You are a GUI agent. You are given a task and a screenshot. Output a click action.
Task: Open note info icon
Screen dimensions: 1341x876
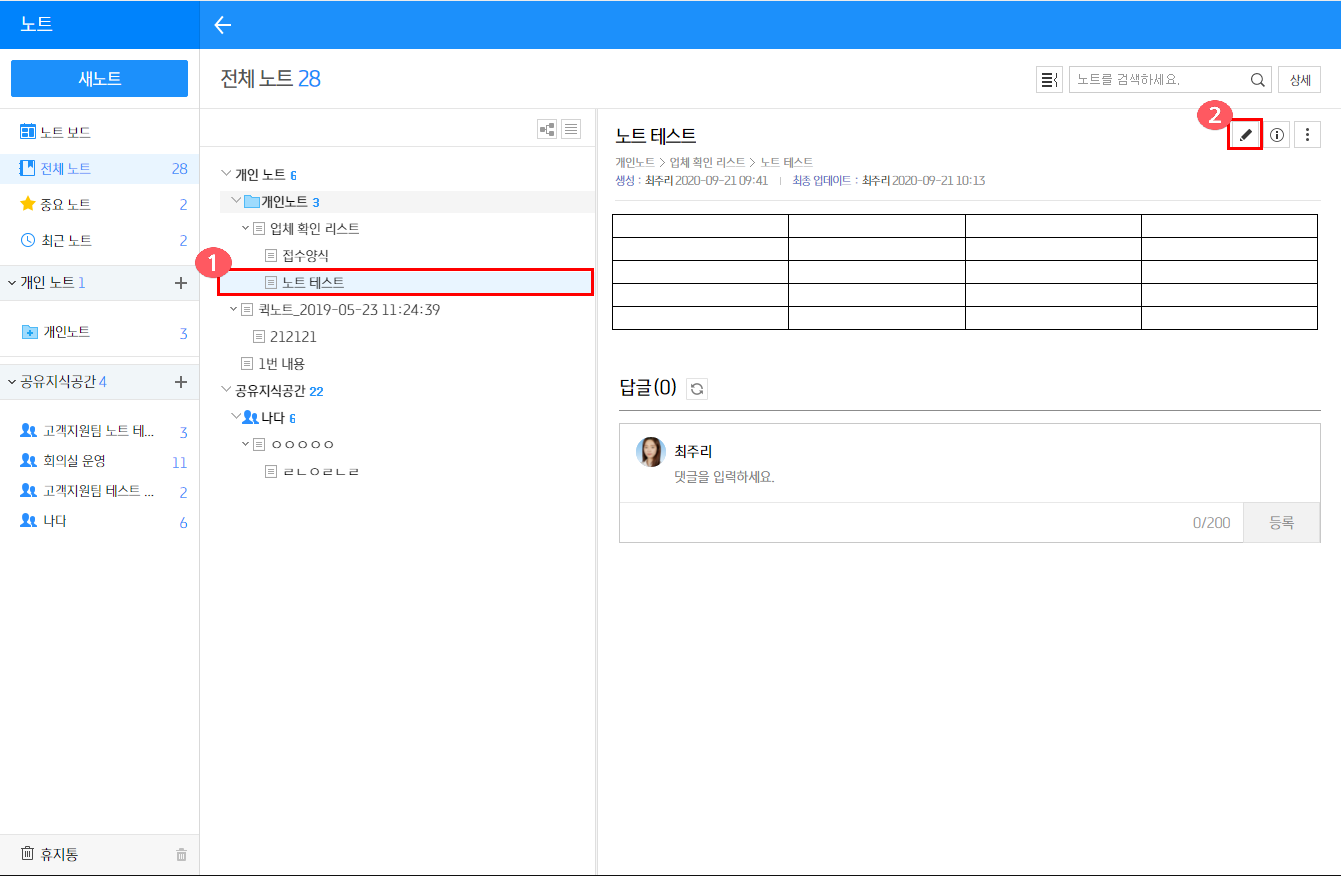(x=1277, y=135)
